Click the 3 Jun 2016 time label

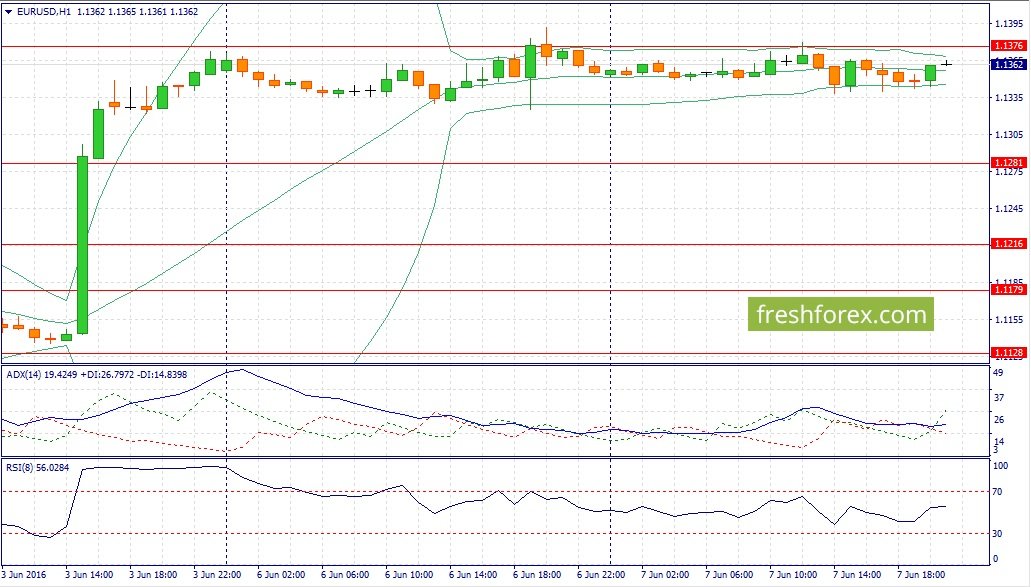tap(24, 575)
